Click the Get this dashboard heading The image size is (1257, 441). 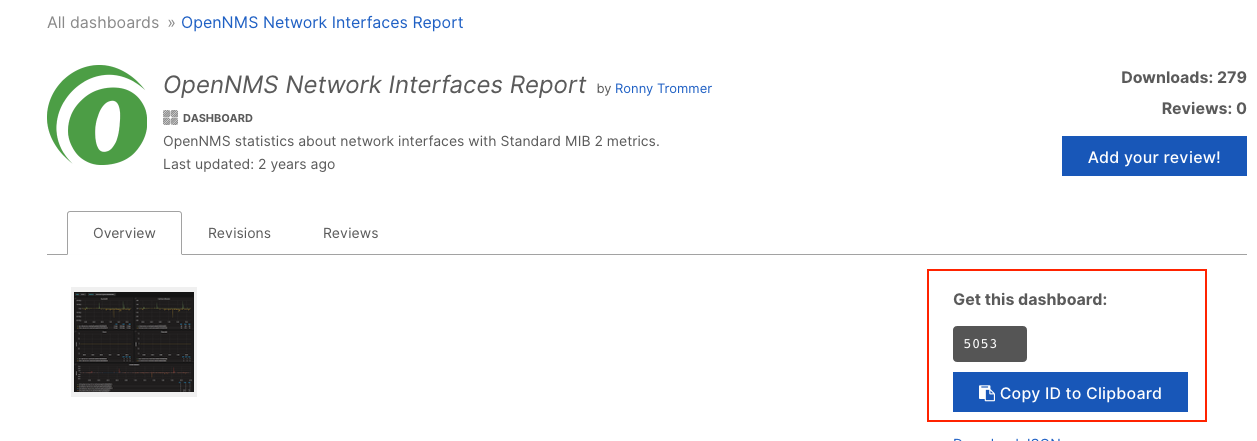(1030, 299)
